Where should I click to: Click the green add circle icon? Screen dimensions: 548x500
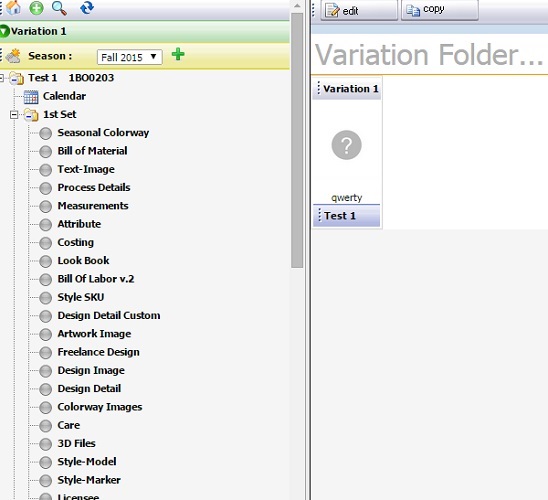pyautogui.click(x=36, y=8)
